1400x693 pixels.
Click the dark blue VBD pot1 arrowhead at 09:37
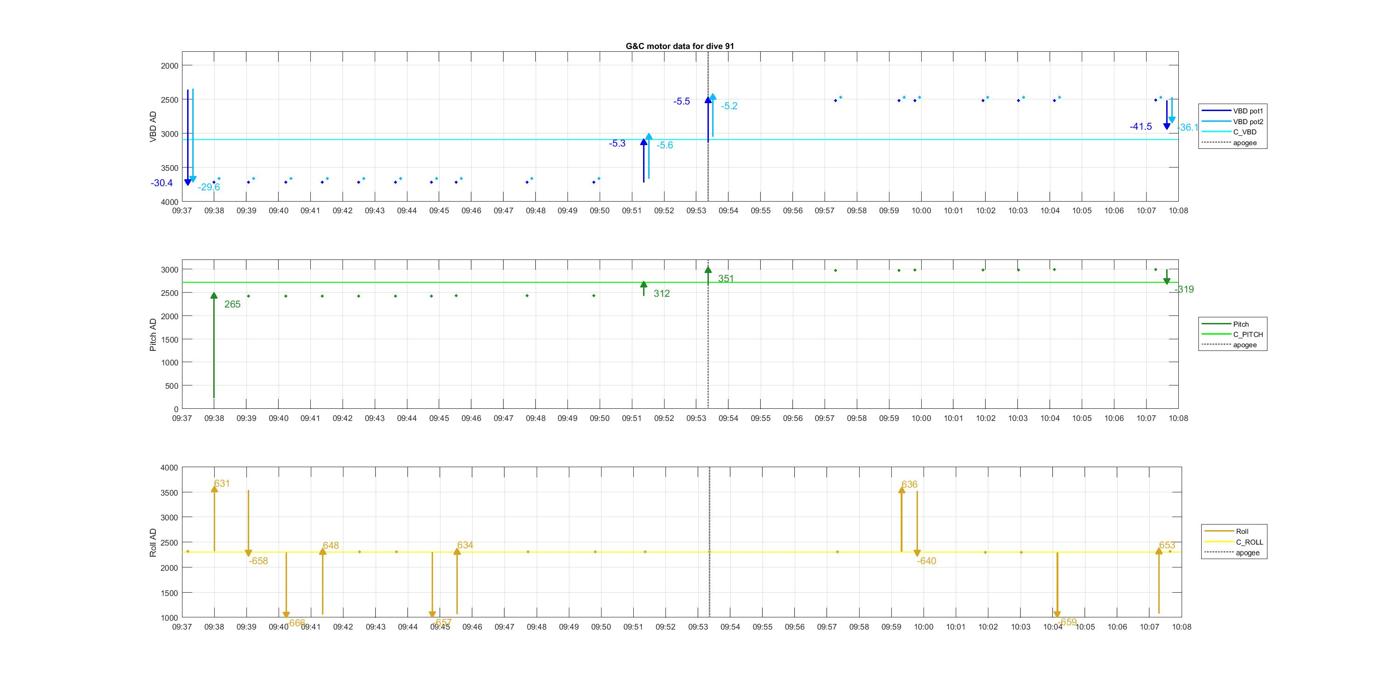point(187,181)
